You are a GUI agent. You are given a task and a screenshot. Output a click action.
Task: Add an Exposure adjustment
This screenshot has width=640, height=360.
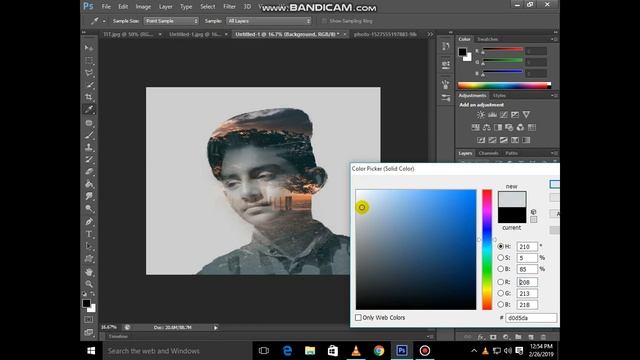(x=515, y=115)
